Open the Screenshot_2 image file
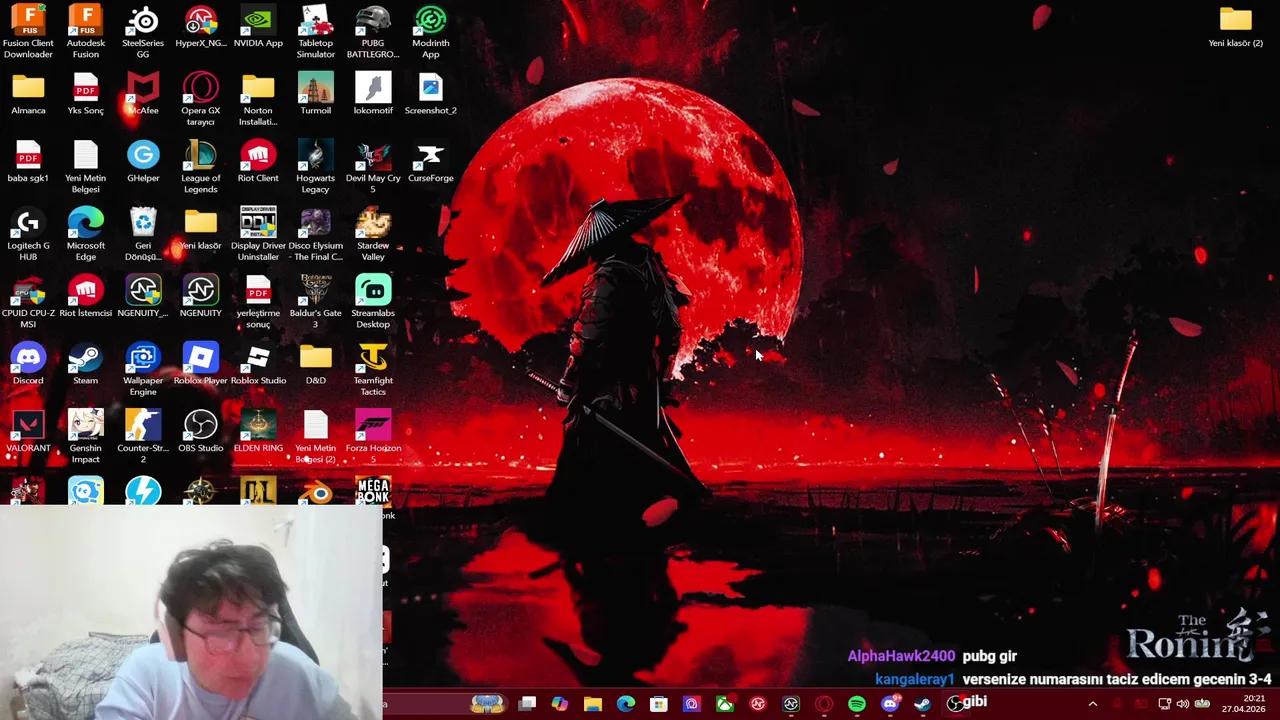Image resolution: width=1280 pixels, height=720 pixels. pos(430,94)
